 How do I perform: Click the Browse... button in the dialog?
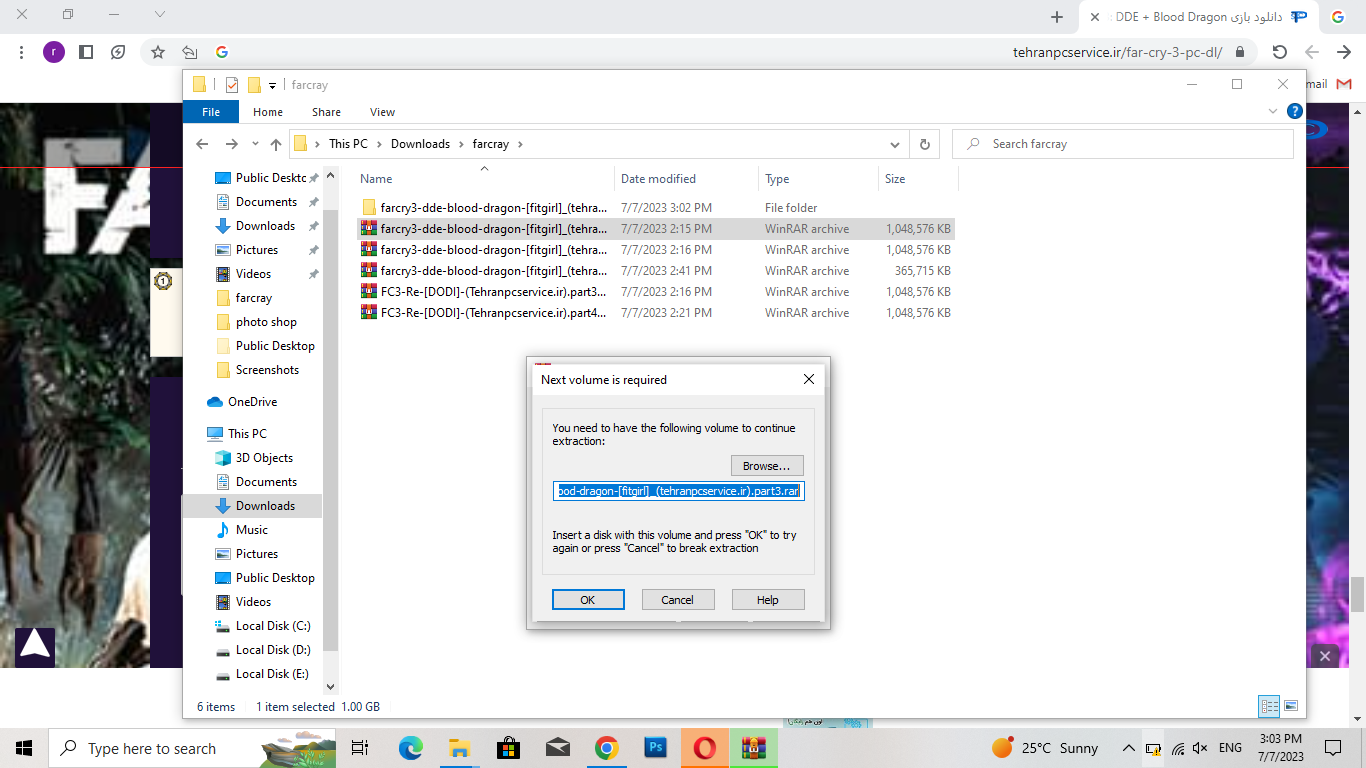click(x=766, y=466)
